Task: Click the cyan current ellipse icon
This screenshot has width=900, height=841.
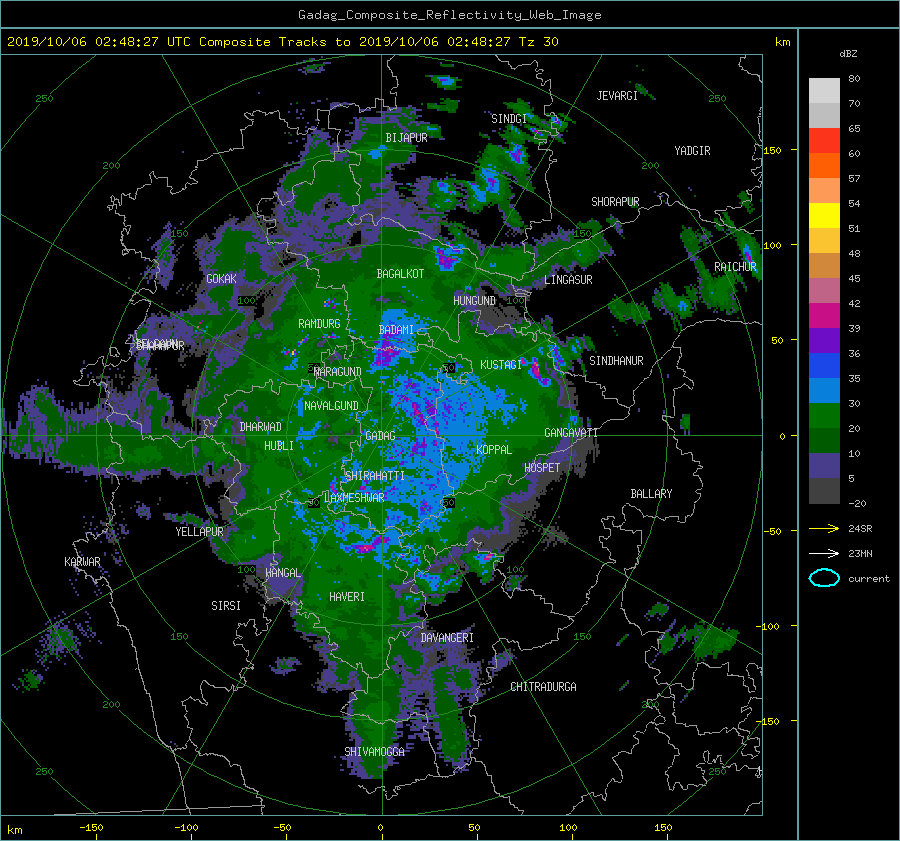Action: point(824,578)
